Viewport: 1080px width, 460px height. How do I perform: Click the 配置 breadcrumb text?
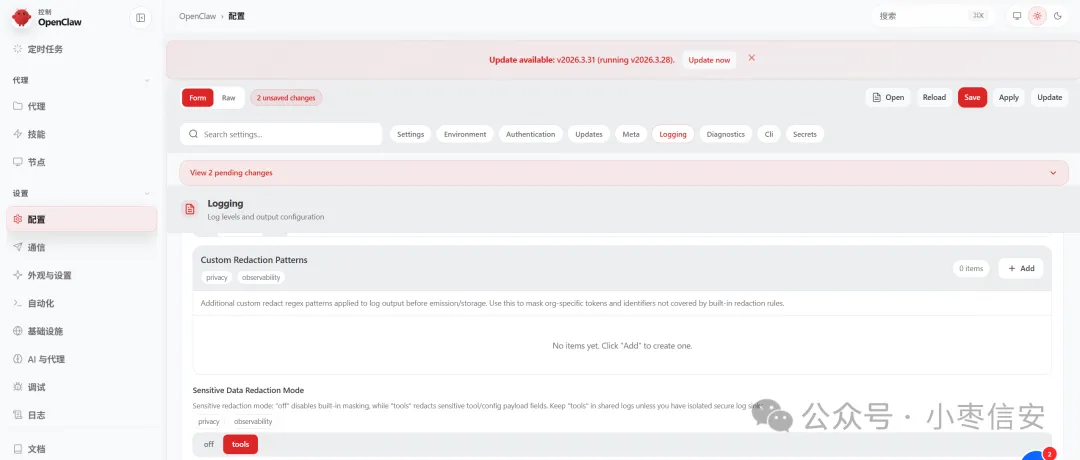pyautogui.click(x=236, y=16)
